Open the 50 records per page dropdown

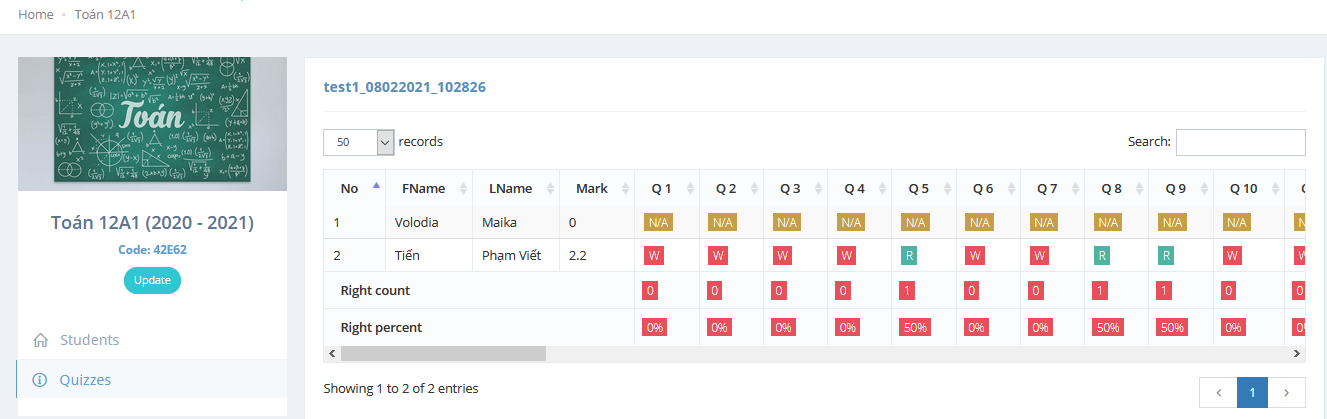pos(359,142)
